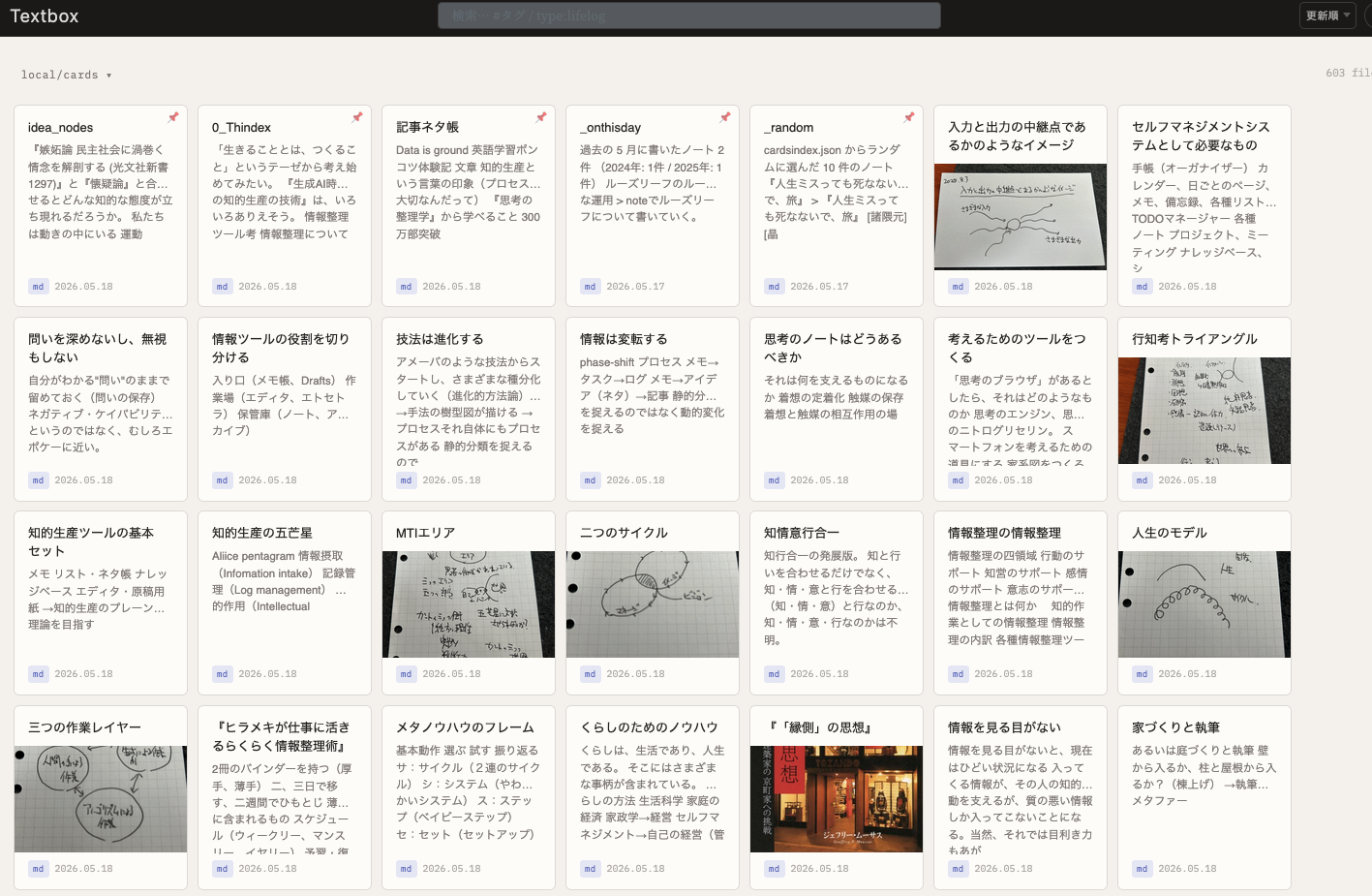Open 思考のノートはどうあるべきか card title

[x=833, y=348]
